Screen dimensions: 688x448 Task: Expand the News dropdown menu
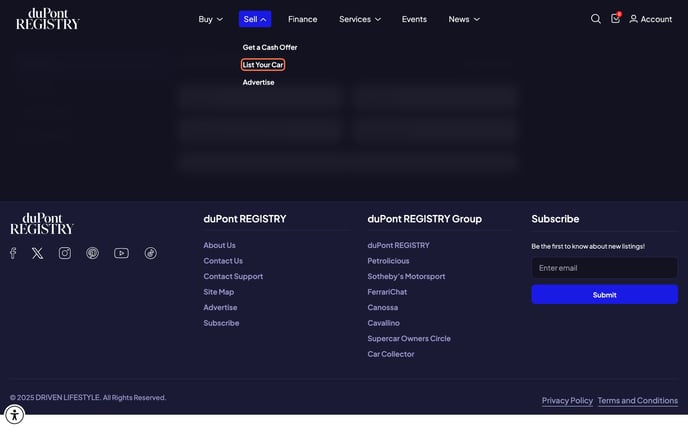coord(464,19)
